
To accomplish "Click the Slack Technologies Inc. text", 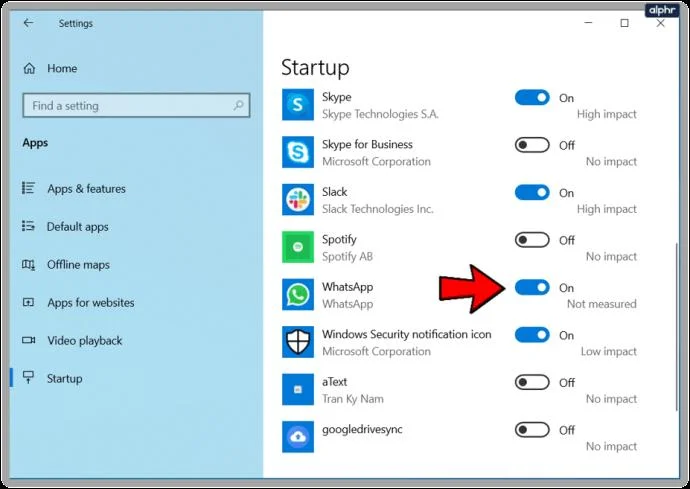I will 378,209.
